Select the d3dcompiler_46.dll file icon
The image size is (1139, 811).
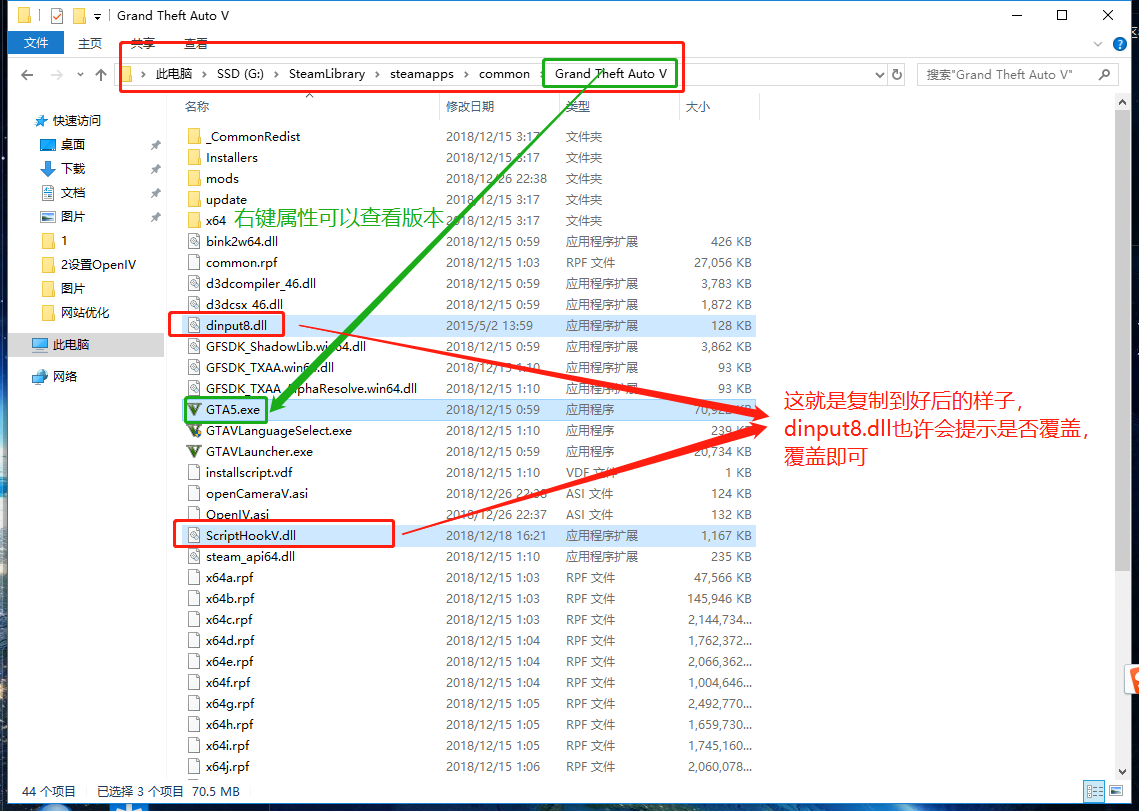tap(193, 283)
